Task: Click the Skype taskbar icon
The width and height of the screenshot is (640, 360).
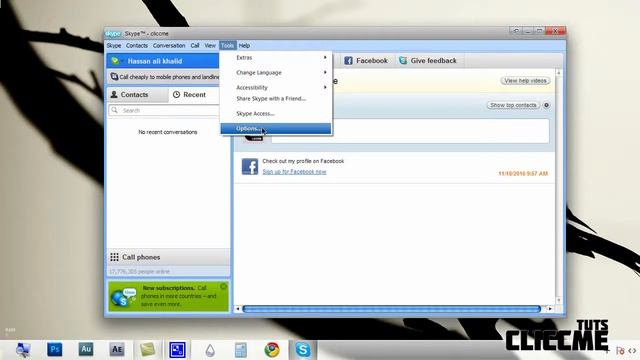Action: click(303, 350)
